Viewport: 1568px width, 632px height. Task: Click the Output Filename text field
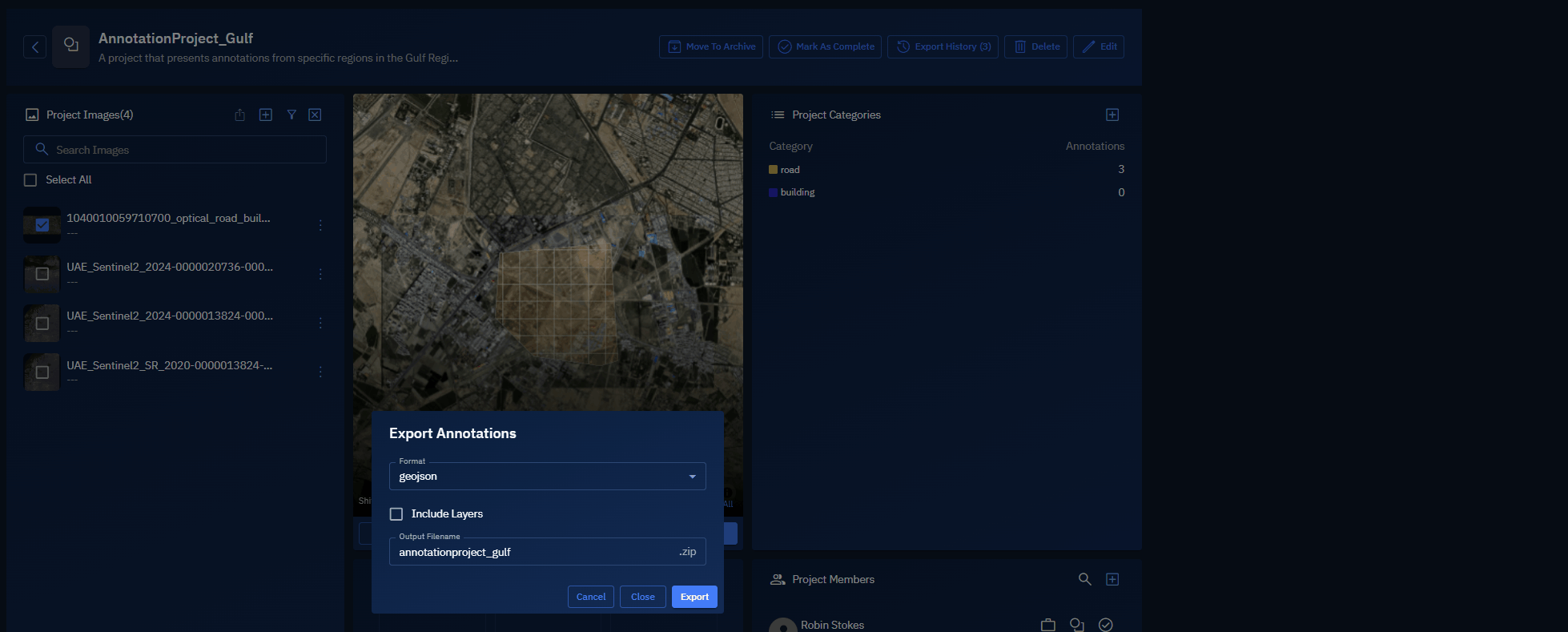(x=533, y=552)
